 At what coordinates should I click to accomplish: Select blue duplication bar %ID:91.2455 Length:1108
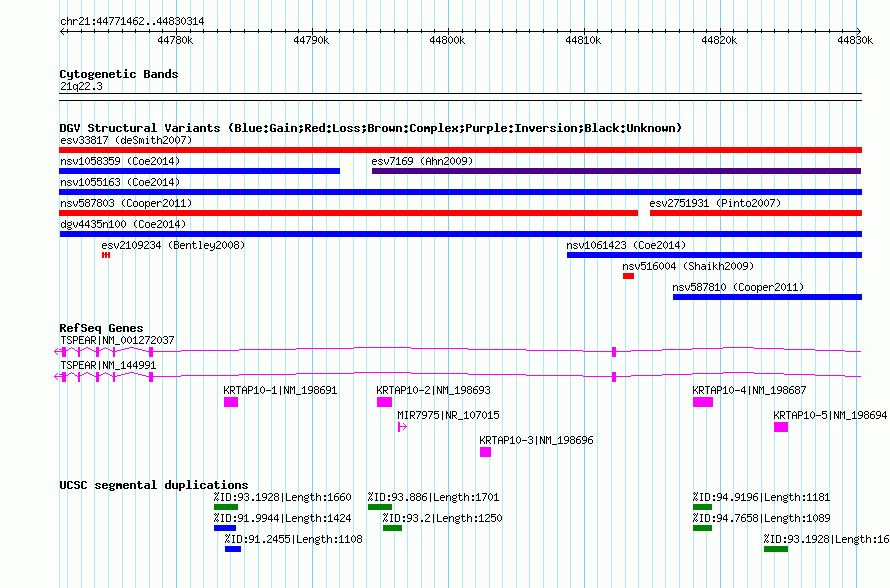coord(233,549)
